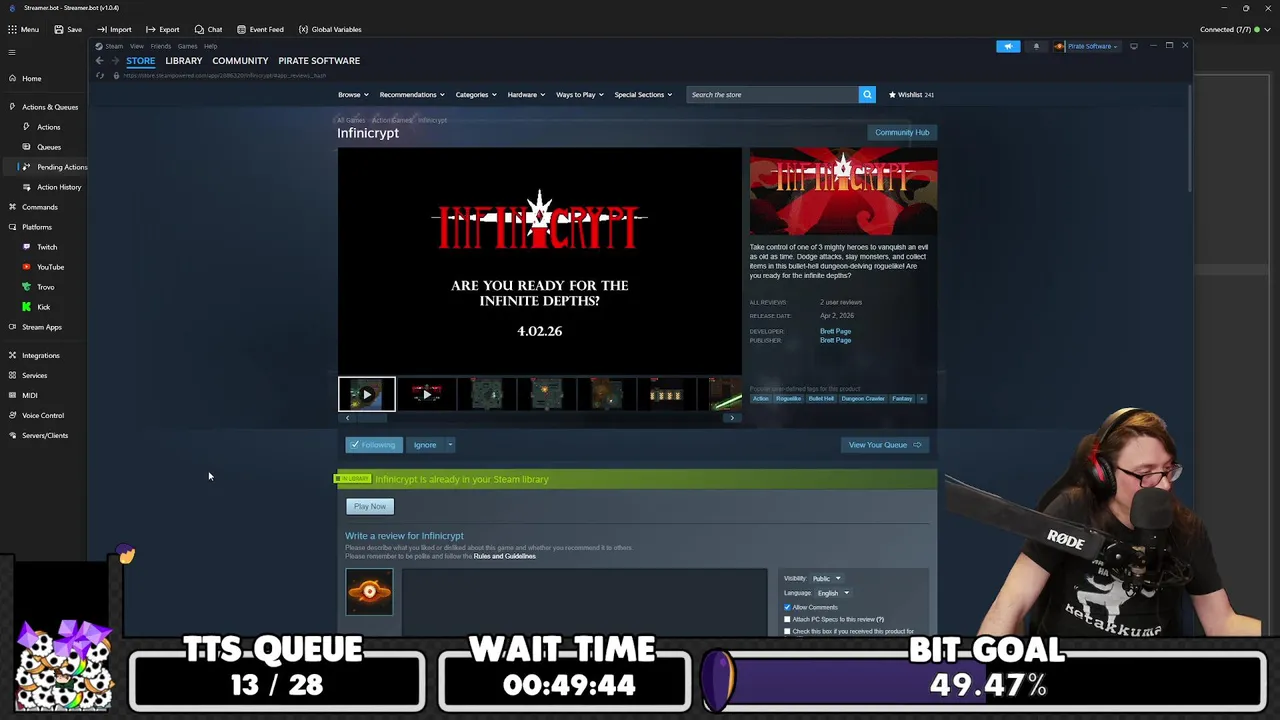Expand the Ways to Play dropdown

[580, 95]
